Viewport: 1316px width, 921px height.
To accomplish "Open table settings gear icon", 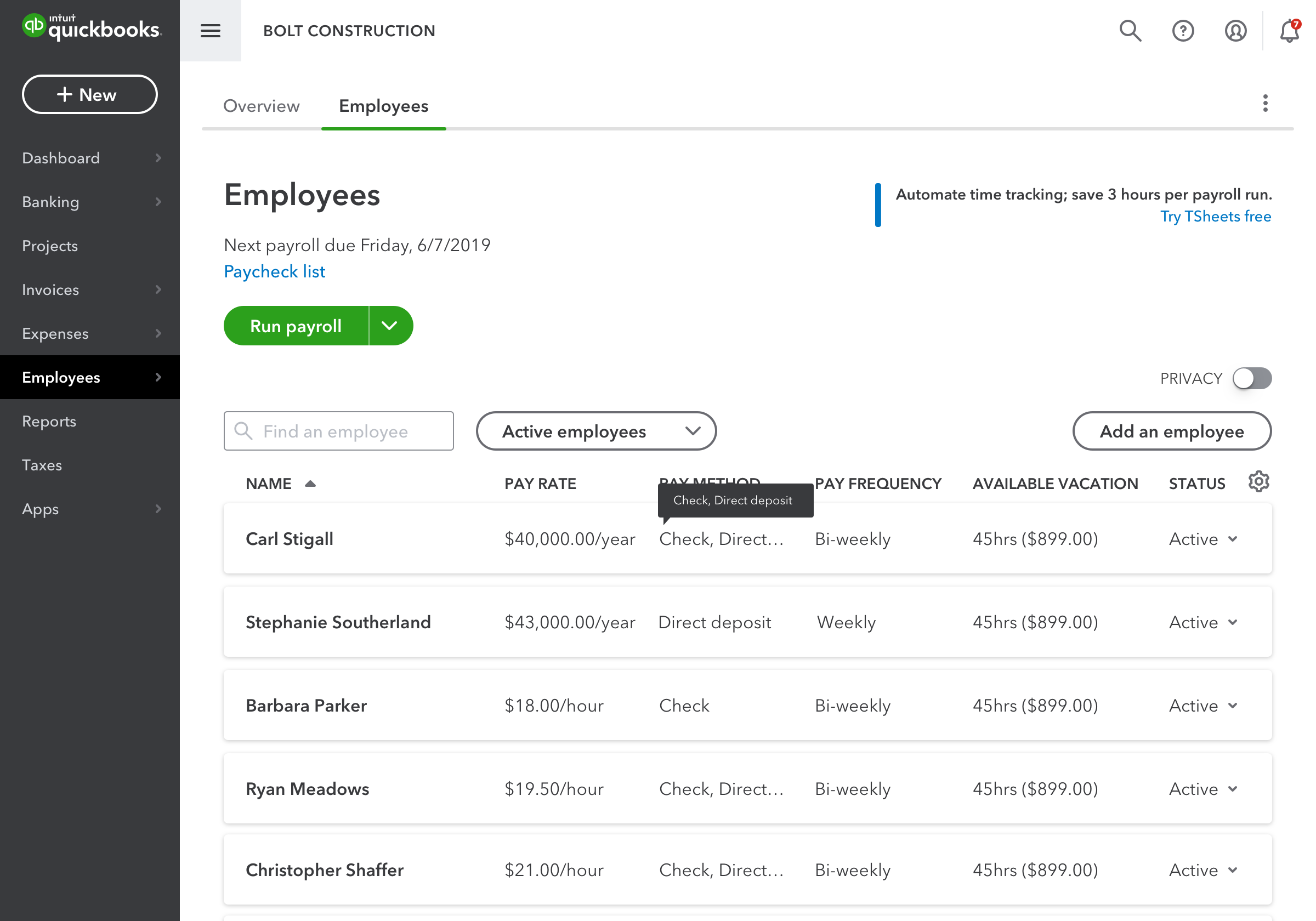I will tap(1258, 482).
